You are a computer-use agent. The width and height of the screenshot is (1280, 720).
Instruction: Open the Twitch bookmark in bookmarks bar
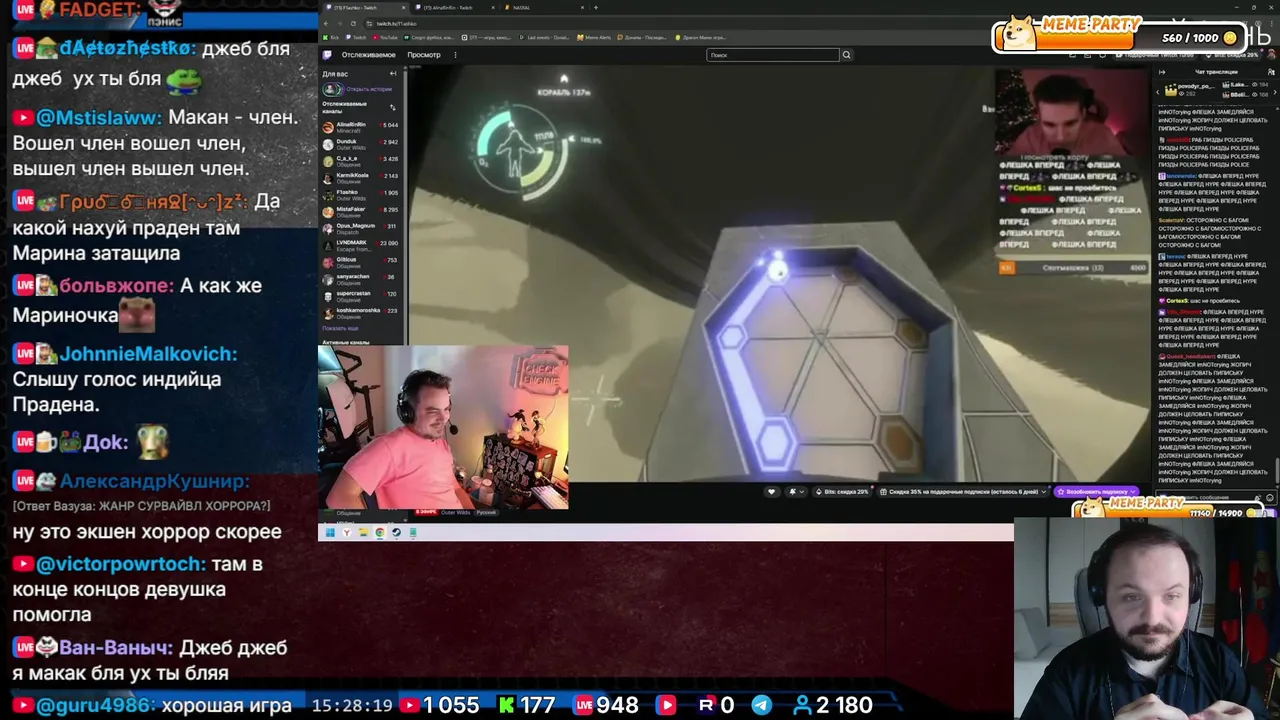click(358, 38)
